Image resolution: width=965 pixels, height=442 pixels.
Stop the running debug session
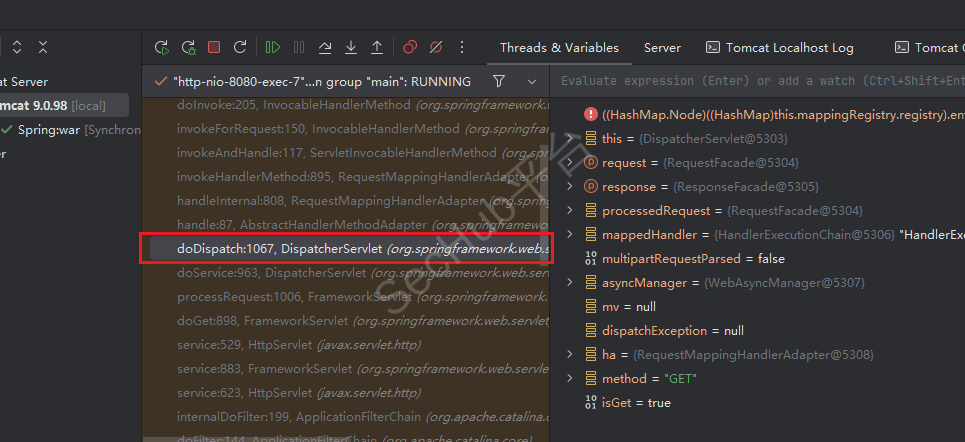(214, 47)
